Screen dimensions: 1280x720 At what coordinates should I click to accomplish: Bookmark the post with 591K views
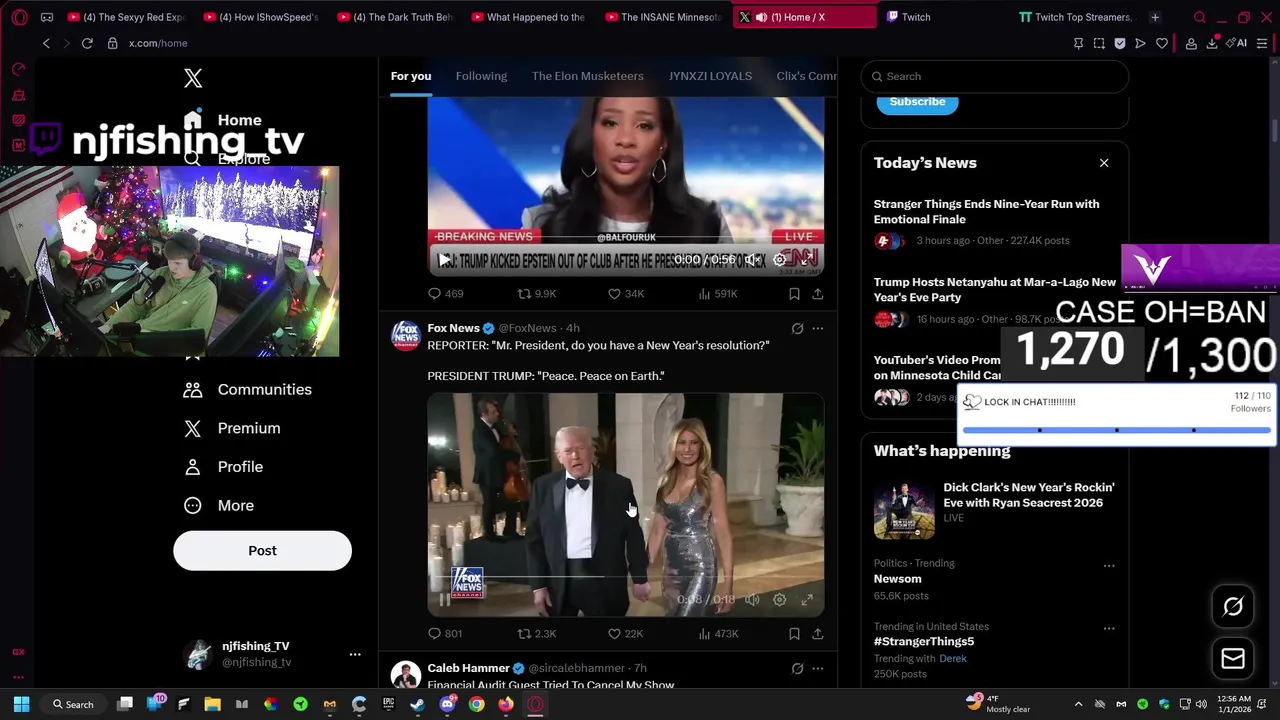pyautogui.click(x=794, y=294)
